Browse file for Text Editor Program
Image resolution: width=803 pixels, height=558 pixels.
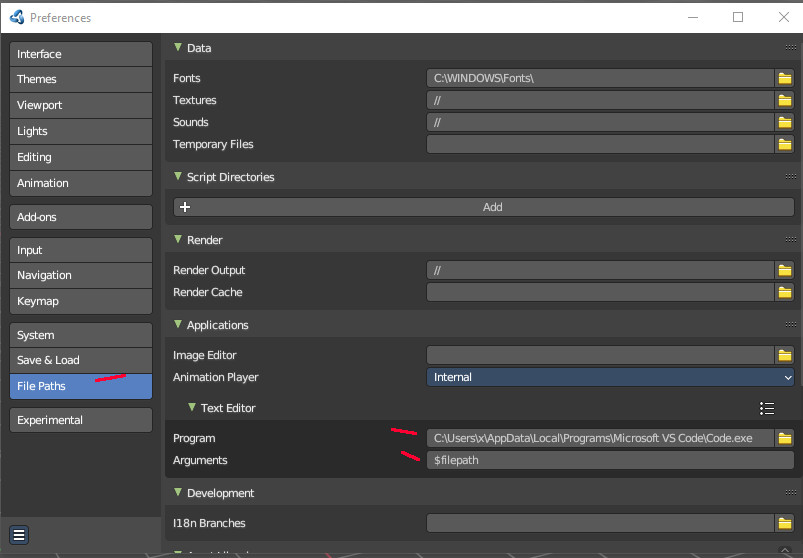click(x=785, y=438)
